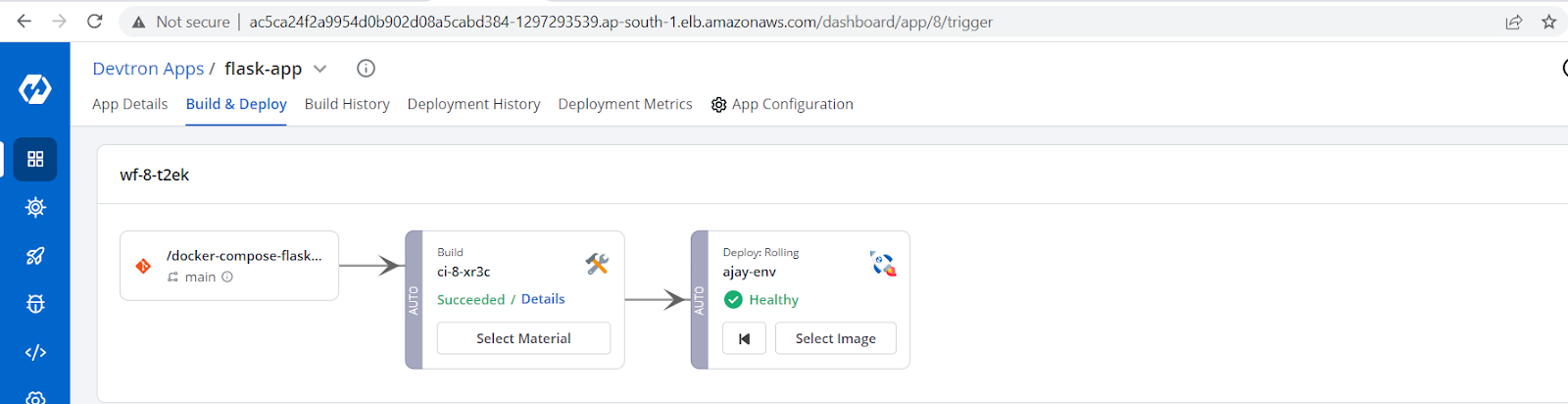Open App Configuration tab
The width and height of the screenshot is (1568, 404).
coord(782,104)
